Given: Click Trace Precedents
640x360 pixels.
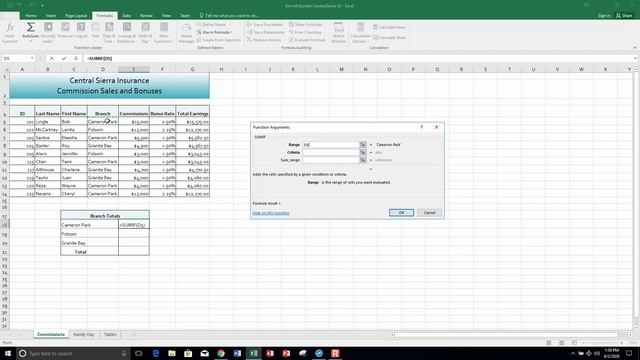Looking at the screenshot, I should (266, 24).
